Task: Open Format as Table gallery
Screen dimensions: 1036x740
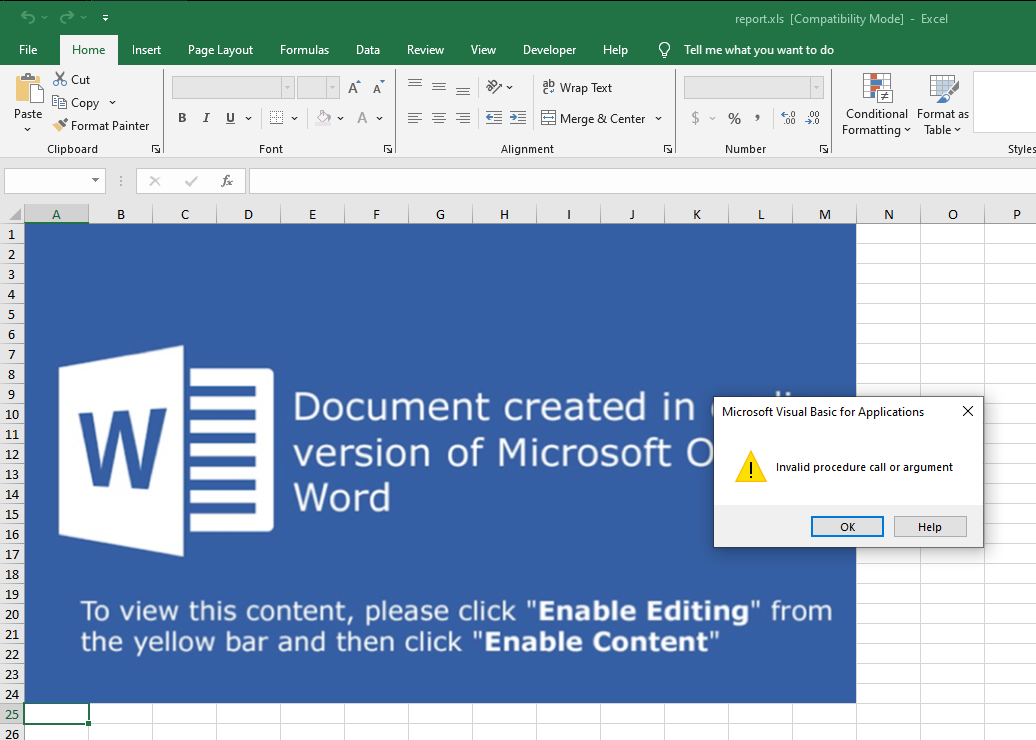Action: (943, 104)
